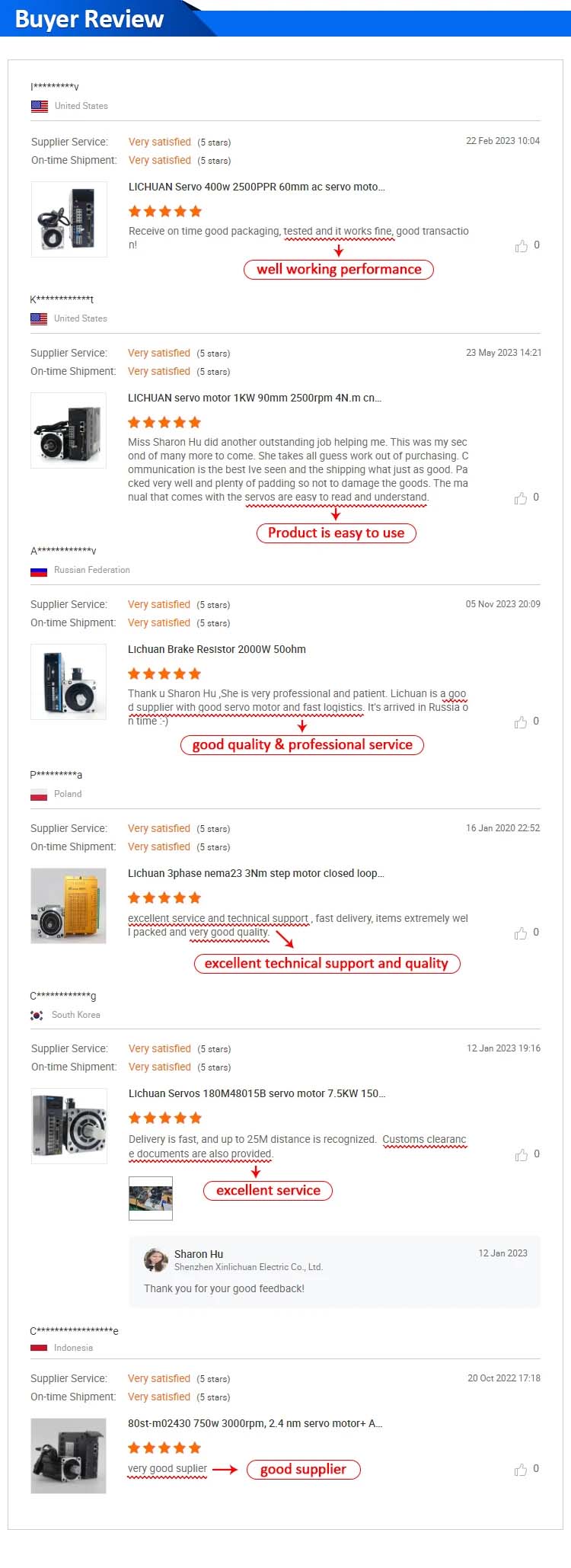Image resolution: width=571 pixels, height=1568 pixels.
Task: Like the Indonesia buyer's review
Action: [x=521, y=1470]
